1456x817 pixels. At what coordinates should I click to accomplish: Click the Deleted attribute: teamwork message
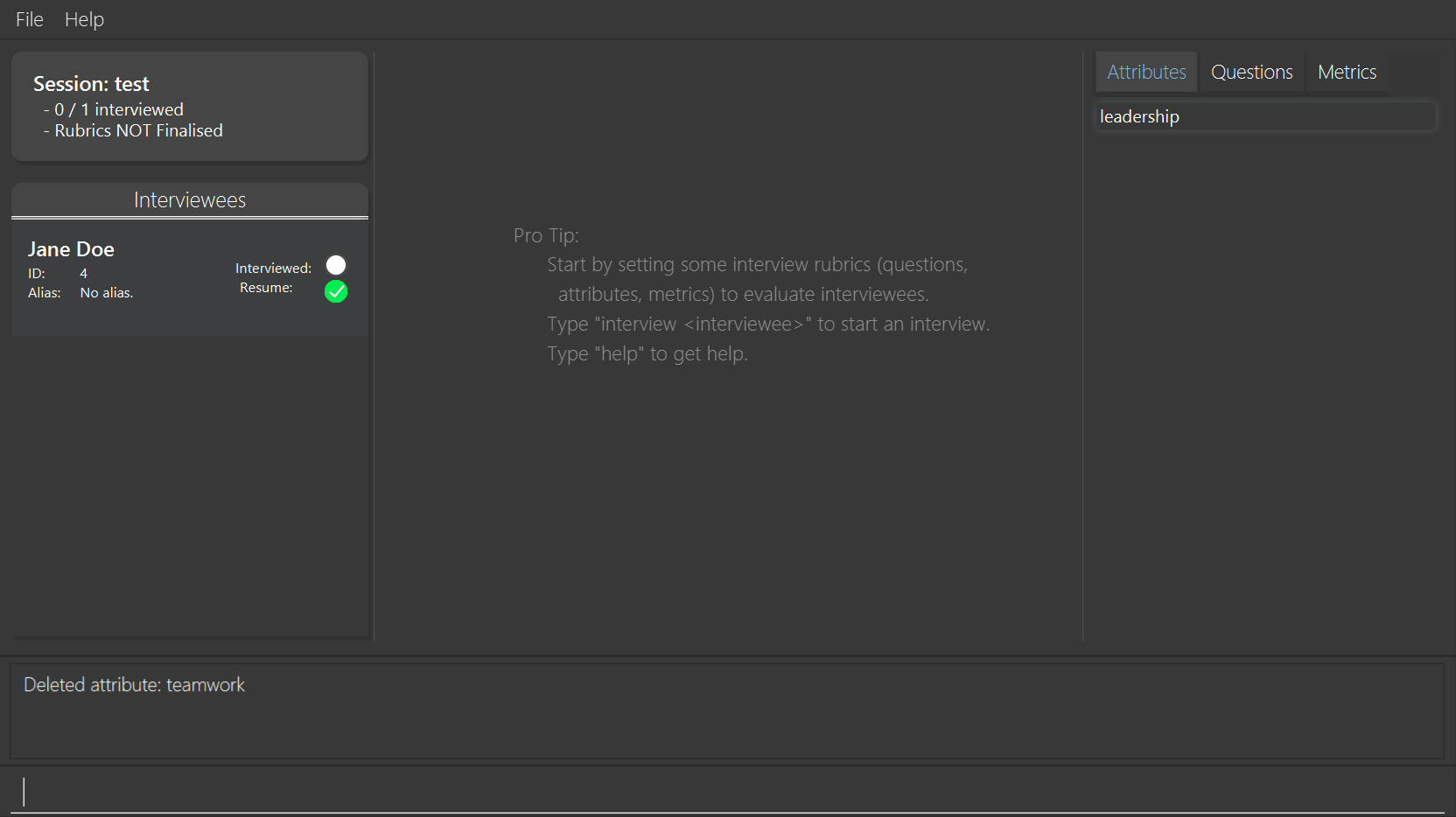[x=134, y=685]
